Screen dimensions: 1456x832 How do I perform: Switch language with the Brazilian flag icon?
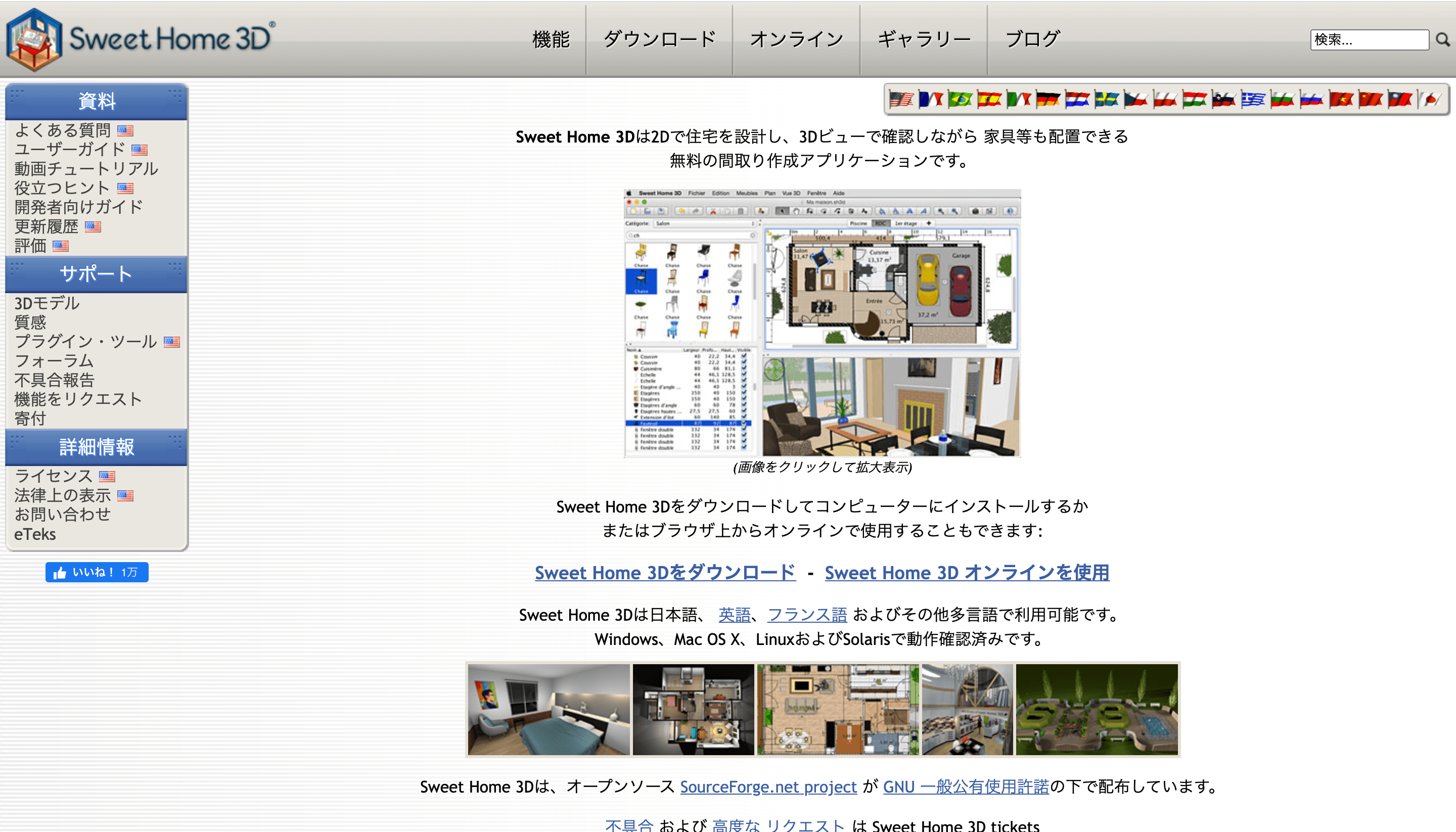tap(961, 99)
